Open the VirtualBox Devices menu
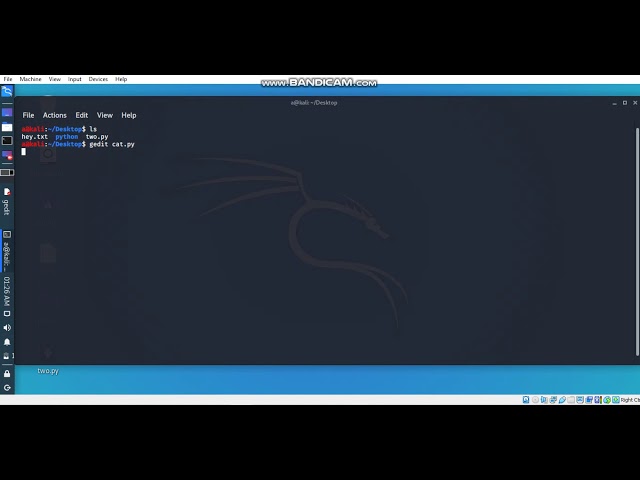This screenshot has width=640, height=480. (98, 79)
